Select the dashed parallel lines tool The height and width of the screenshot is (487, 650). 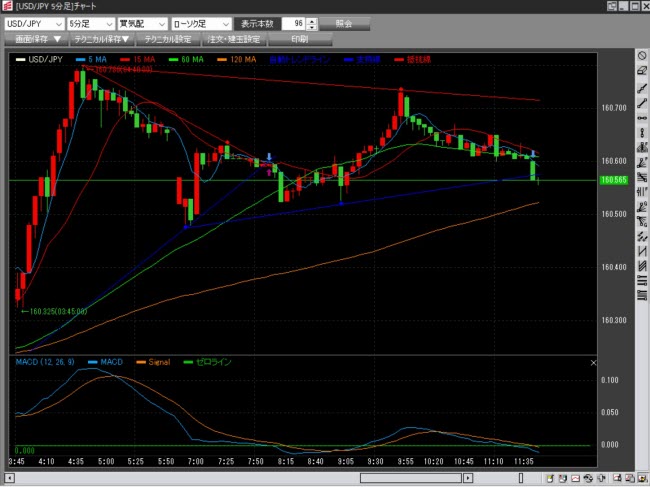click(x=642, y=236)
